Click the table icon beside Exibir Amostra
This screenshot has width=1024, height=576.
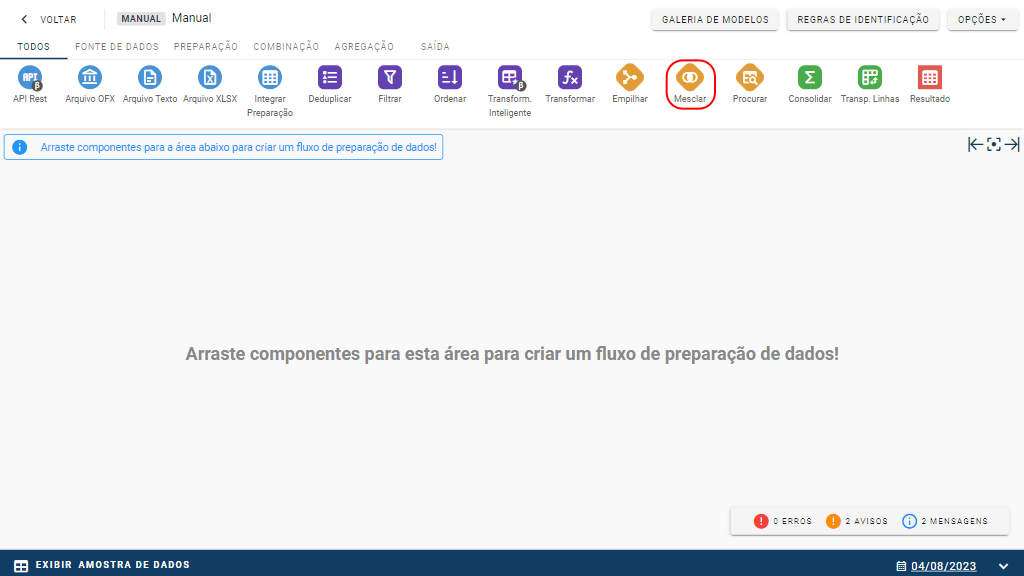pyautogui.click(x=21, y=566)
